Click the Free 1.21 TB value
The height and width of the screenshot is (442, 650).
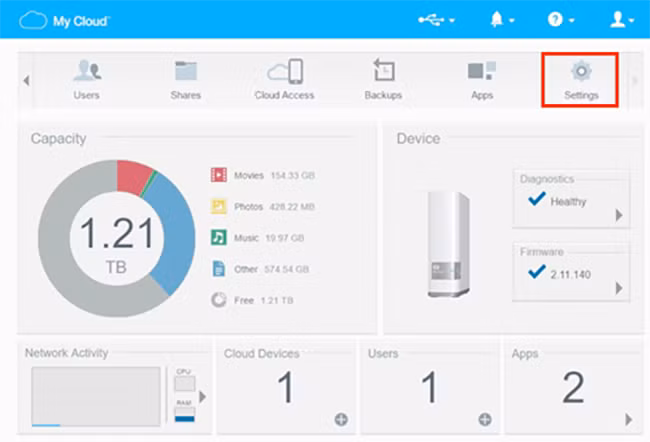pyautogui.click(x=277, y=300)
